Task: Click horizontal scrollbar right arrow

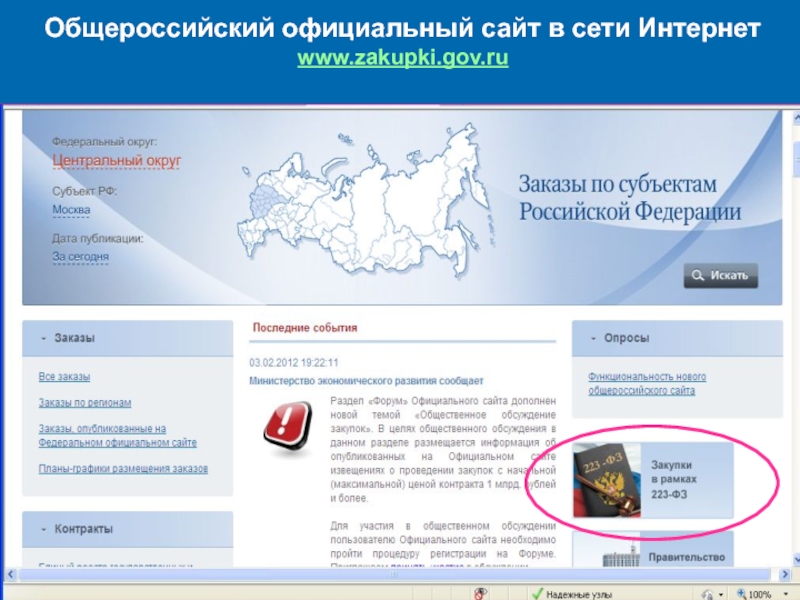Action: [785, 574]
